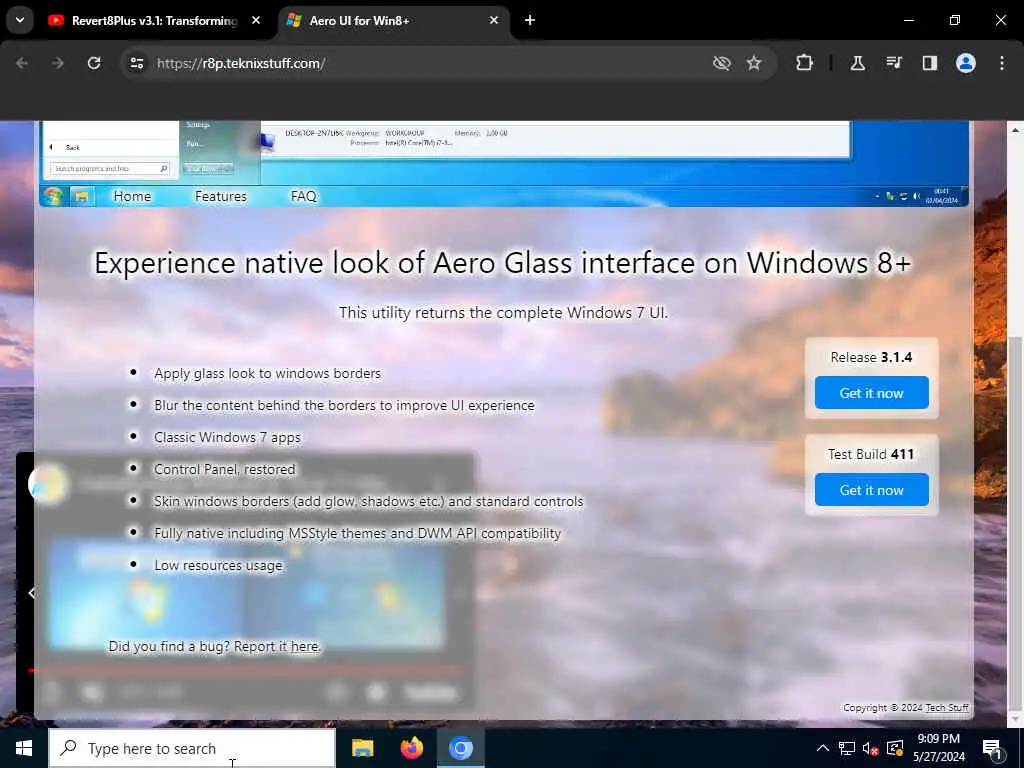The height and width of the screenshot is (768, 1024).
Task: Toggle the browser side panel
Action: pos(929,63)
